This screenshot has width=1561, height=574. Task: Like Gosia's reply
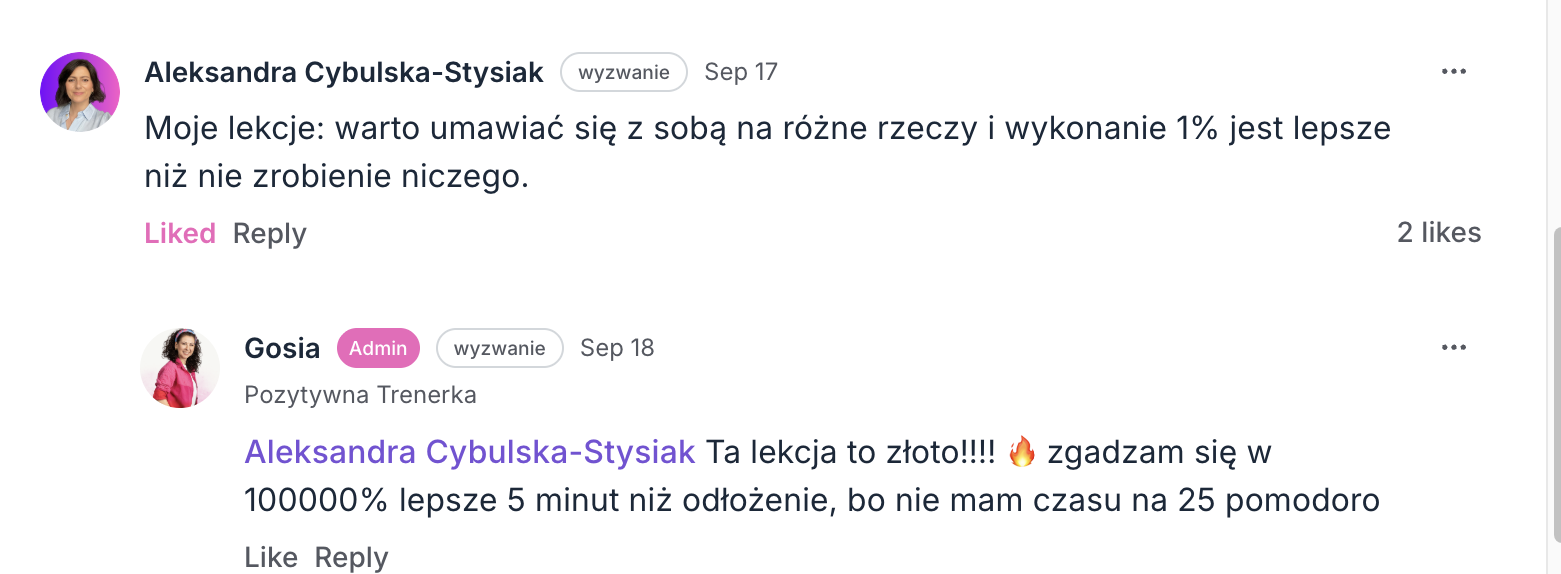tap(271, 557)
